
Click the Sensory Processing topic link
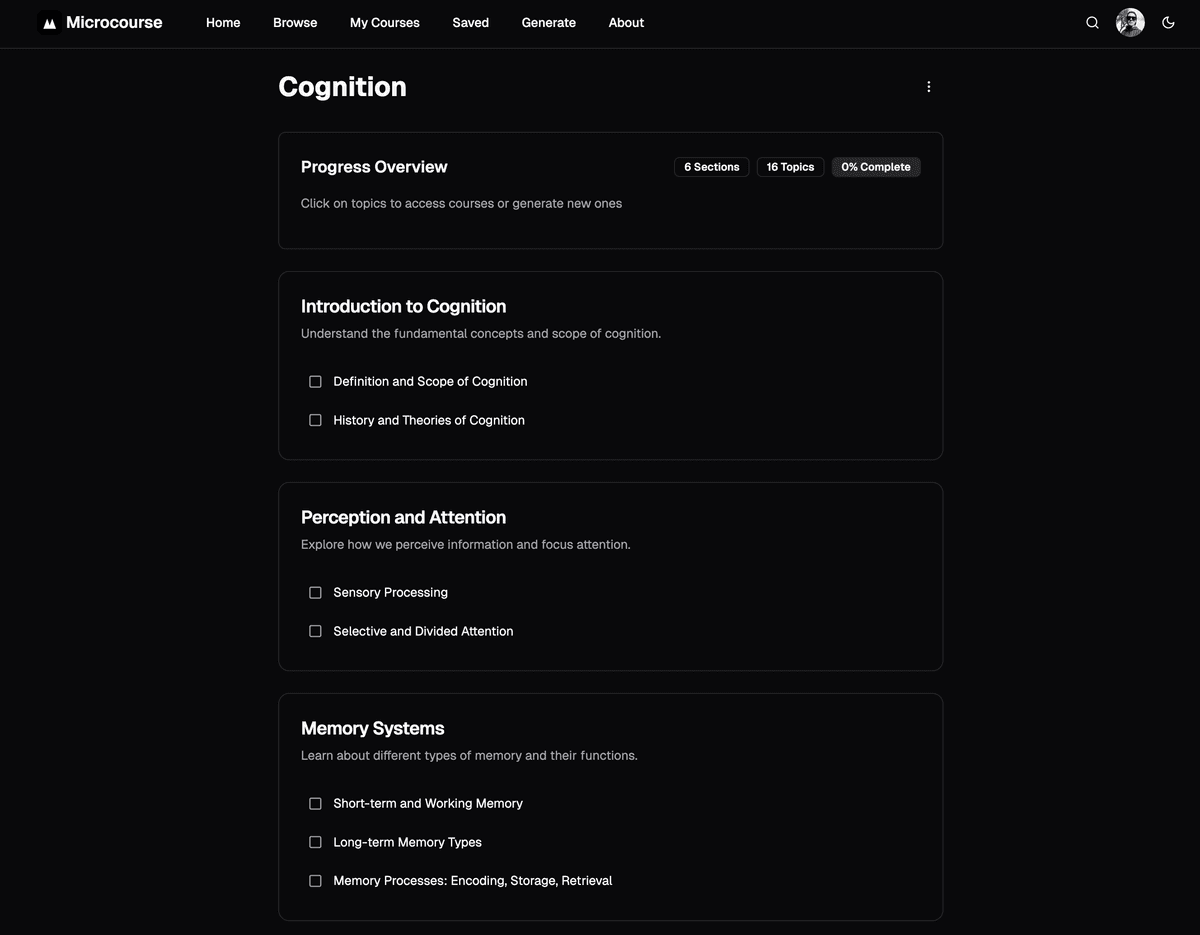pos(391,593)
